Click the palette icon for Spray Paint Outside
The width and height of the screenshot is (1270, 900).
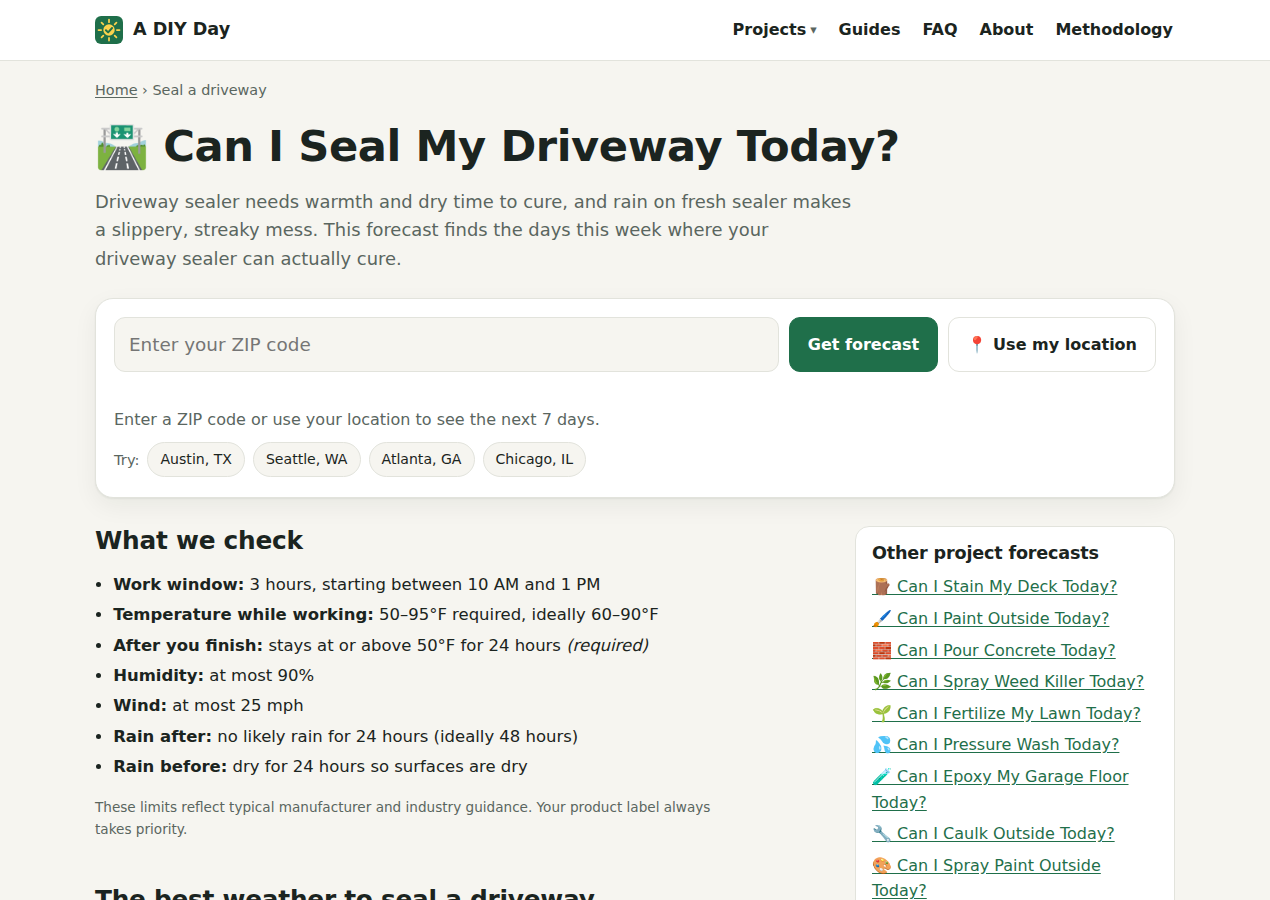coord(881,866)
